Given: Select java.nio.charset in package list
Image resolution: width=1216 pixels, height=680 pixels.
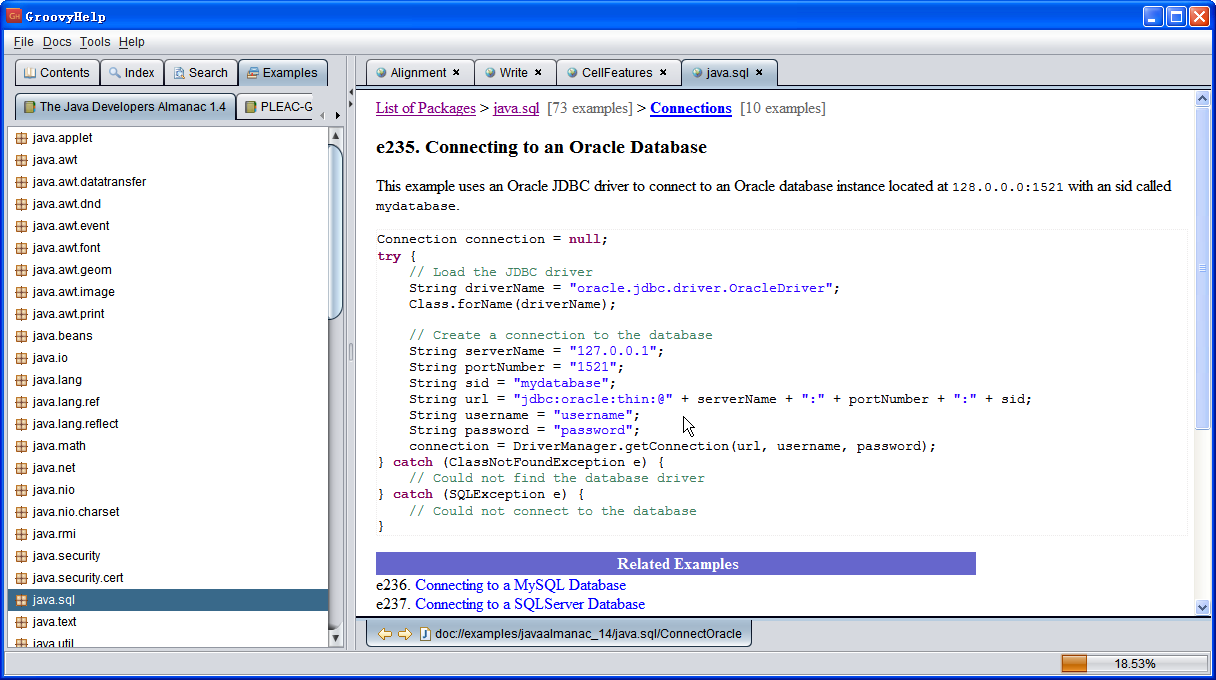Looking at the screenshot, I should (168, 512).
